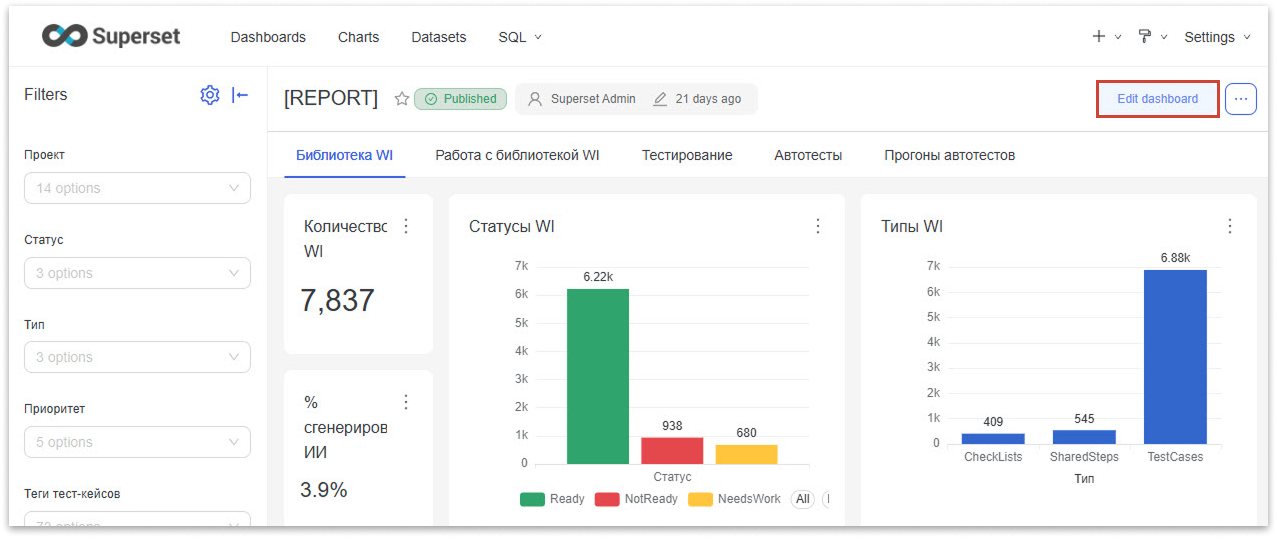The width and height of the screenshot is (1277, 539).
Task: Open the dashboard ellipsis actions button
Action: click(x=1241, y=99)
